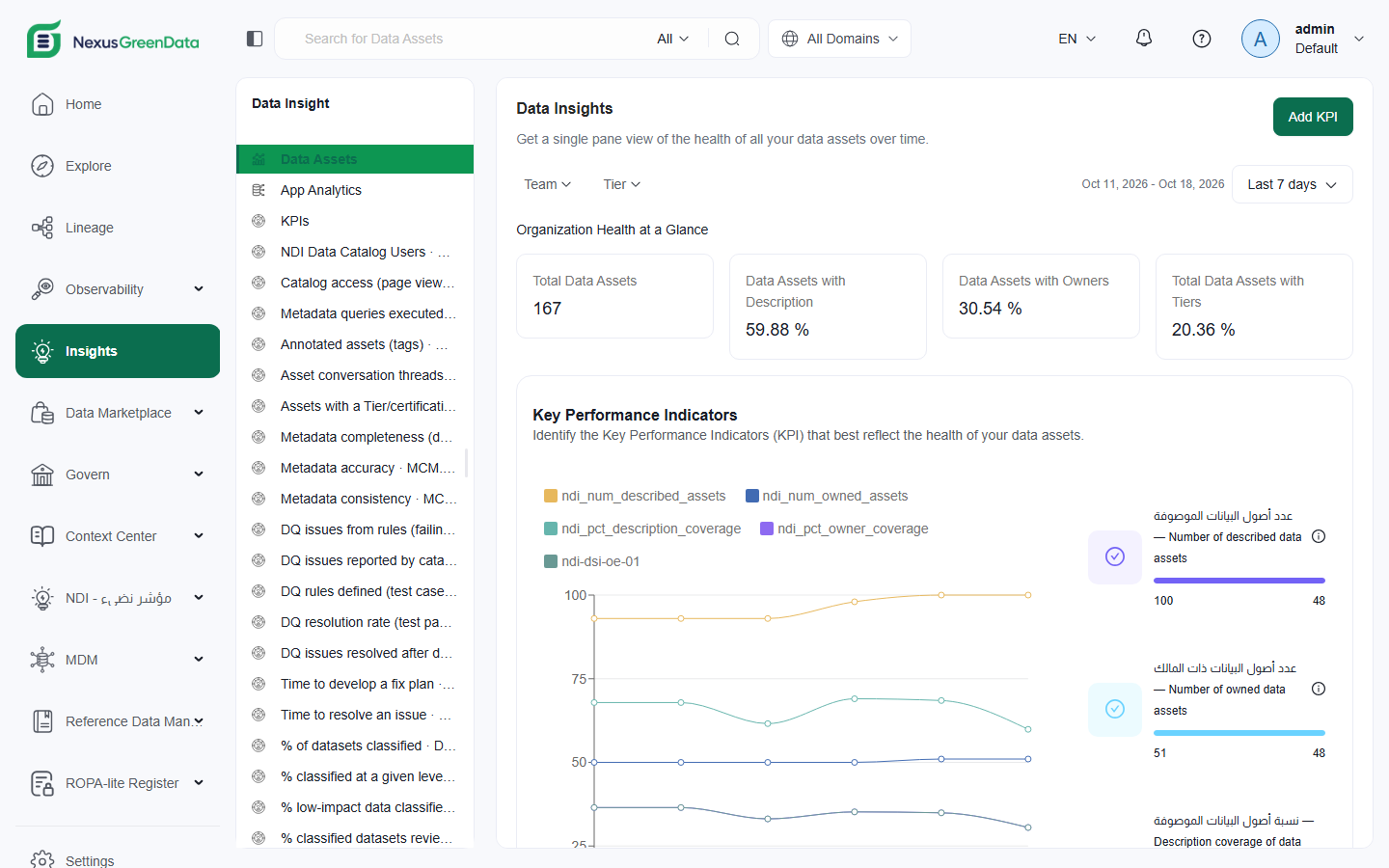This screenshot has height=868, width=1389.
Task: Select Data Assets in the Data Insight list
Action: [355, 159]
